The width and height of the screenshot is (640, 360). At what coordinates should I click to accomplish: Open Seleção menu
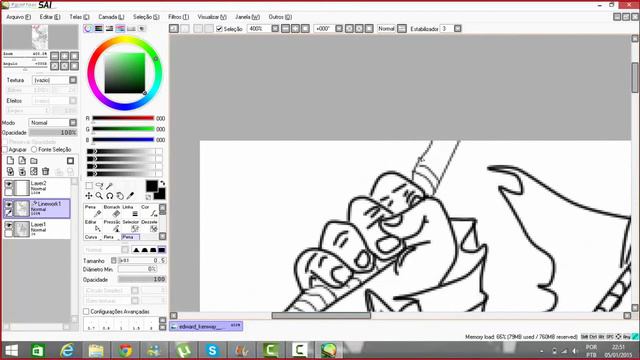pos(146,17)
